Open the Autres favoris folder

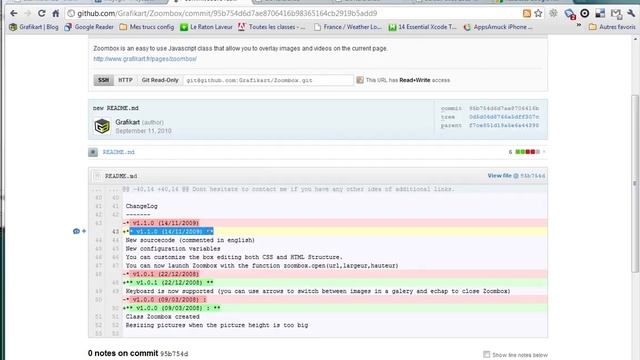point(612,27)
